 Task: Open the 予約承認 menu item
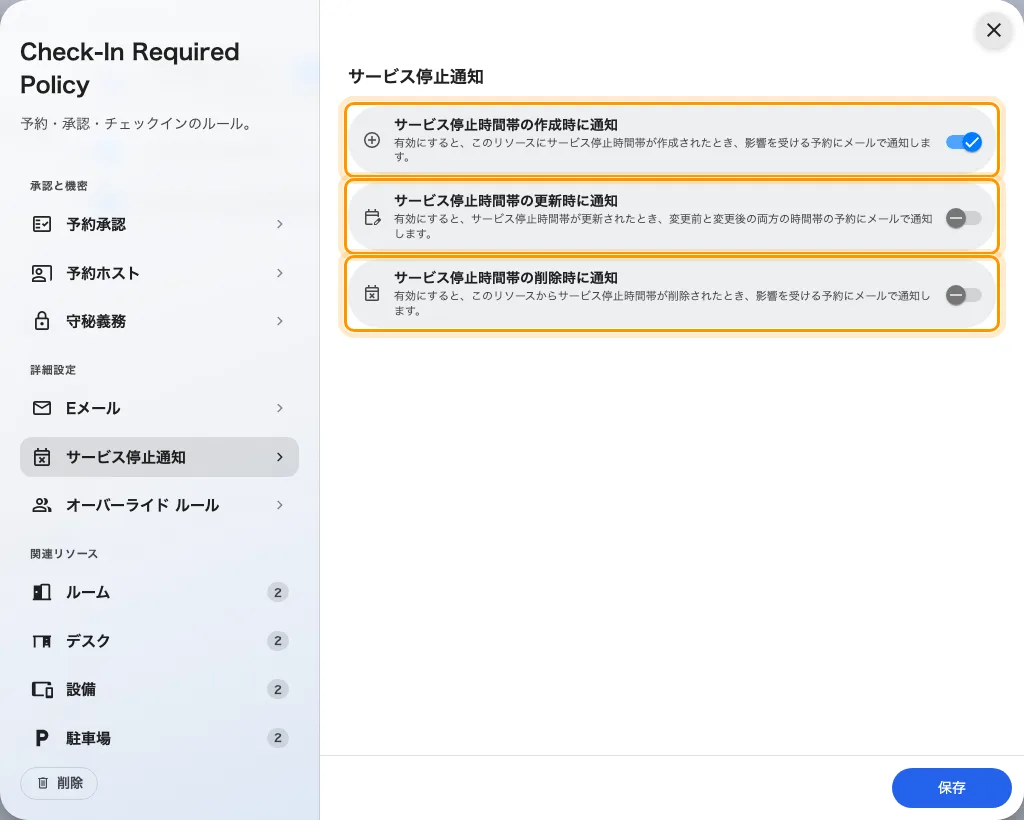point(159,225)
